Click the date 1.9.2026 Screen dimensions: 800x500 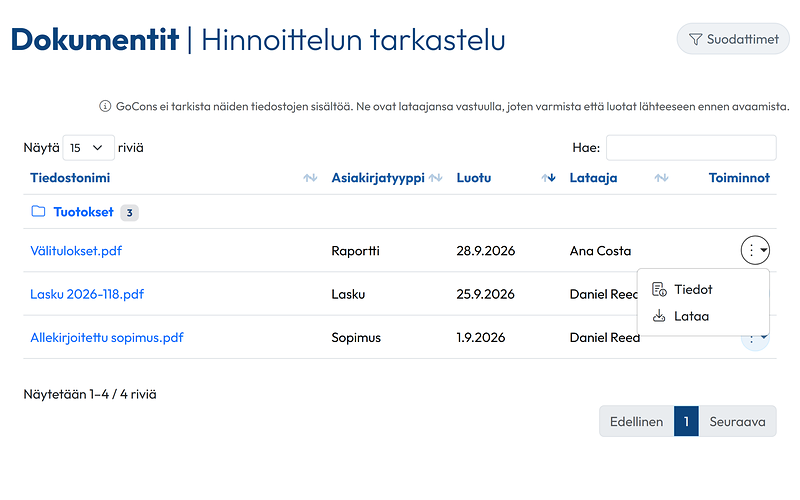tap(481, 337)
